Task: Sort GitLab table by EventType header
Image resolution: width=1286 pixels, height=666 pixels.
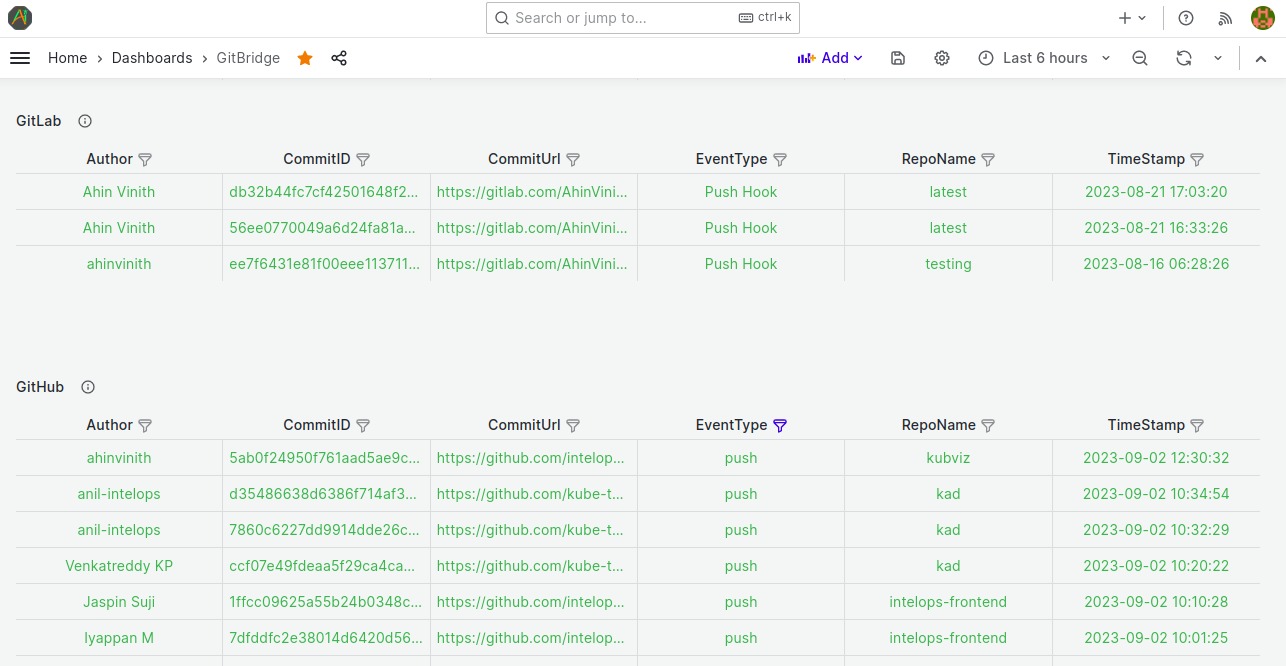Action: [x=731, y=159]
